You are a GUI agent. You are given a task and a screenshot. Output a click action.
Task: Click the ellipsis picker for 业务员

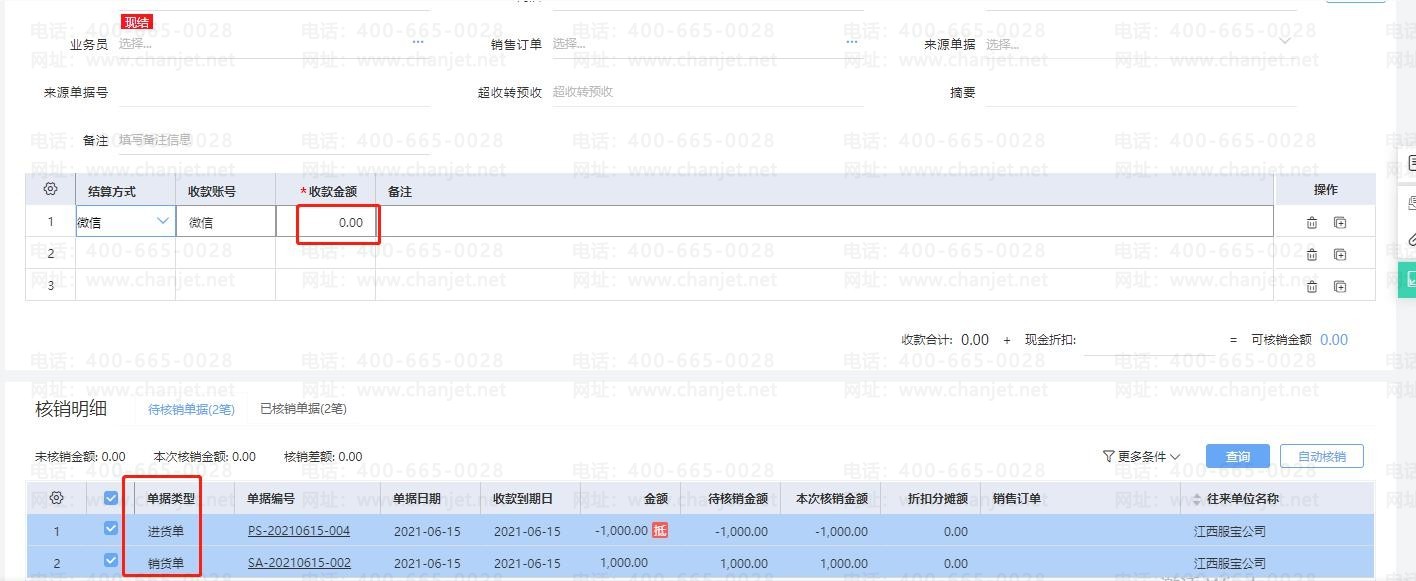point(418,43)
